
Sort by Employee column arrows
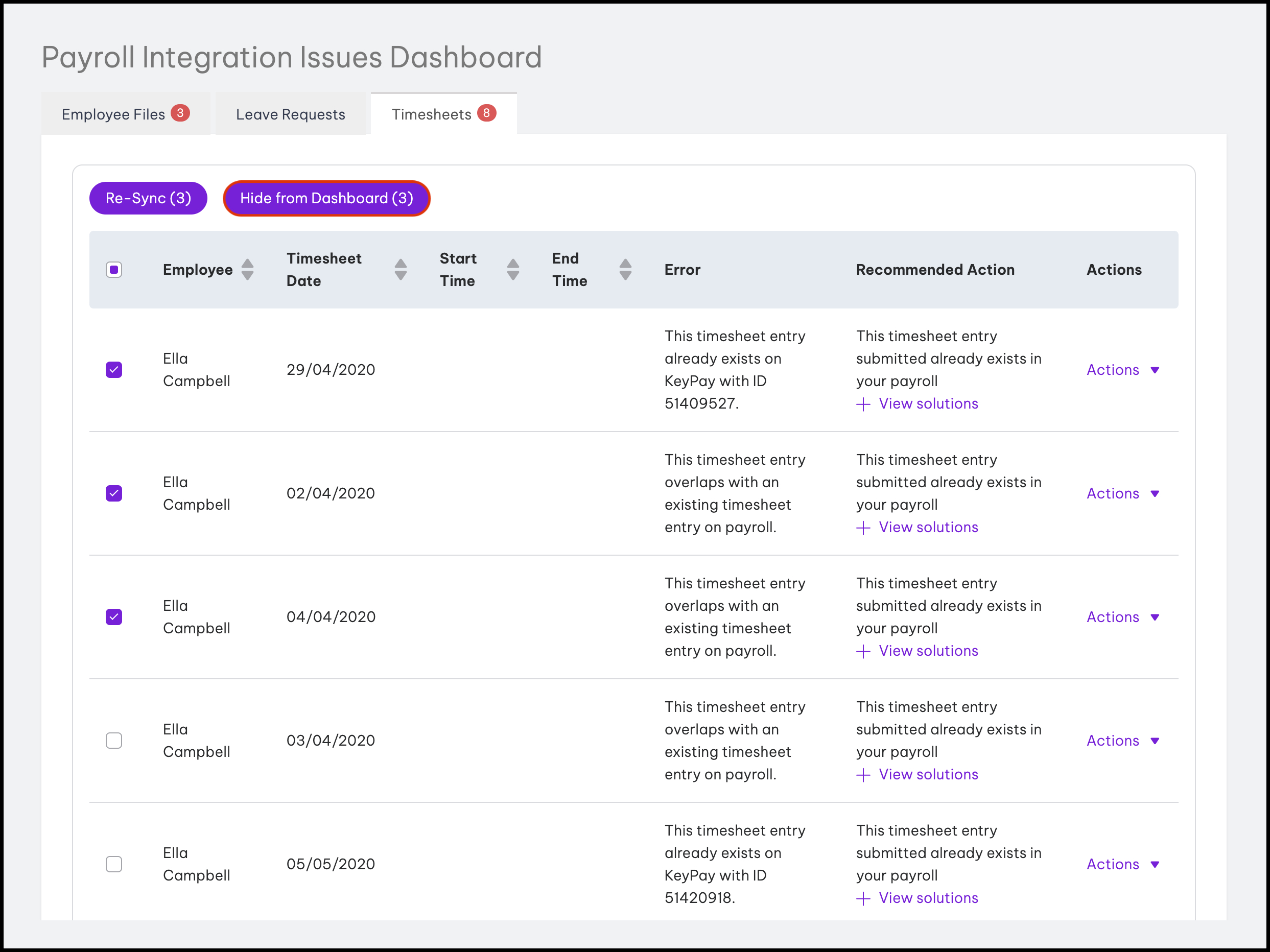pos(247,270)
